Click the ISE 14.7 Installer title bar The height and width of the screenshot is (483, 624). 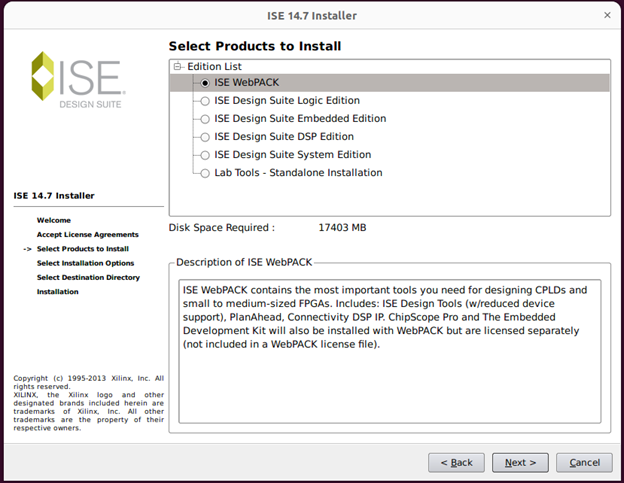pos(312,16)
